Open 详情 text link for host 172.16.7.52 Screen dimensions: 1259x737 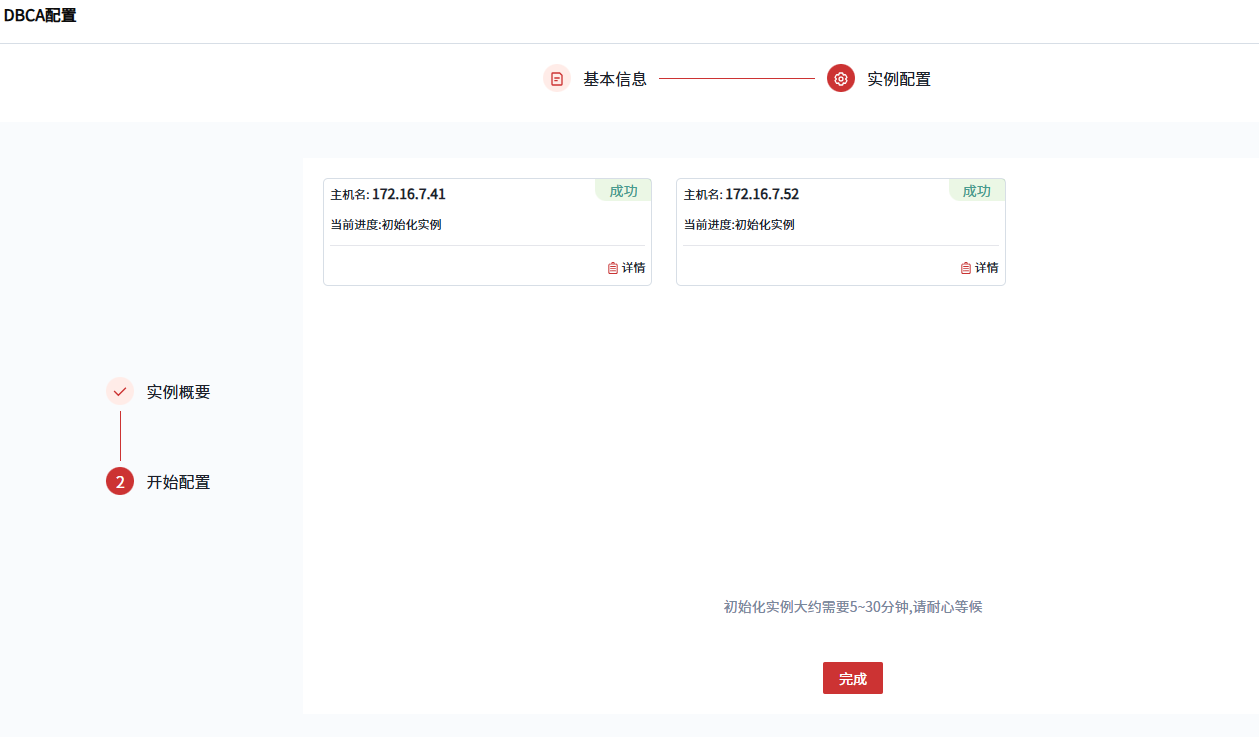(987, 268)
